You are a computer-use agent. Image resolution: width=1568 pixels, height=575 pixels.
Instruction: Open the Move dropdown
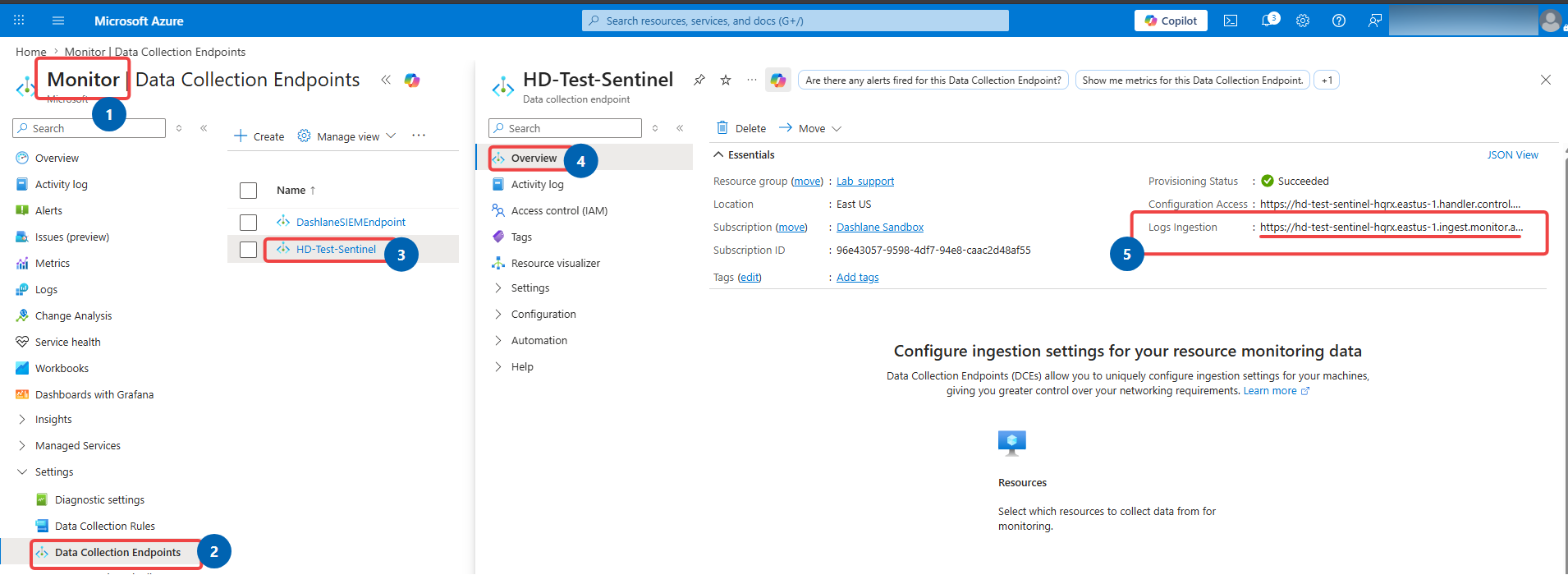[x=810, y=128]
